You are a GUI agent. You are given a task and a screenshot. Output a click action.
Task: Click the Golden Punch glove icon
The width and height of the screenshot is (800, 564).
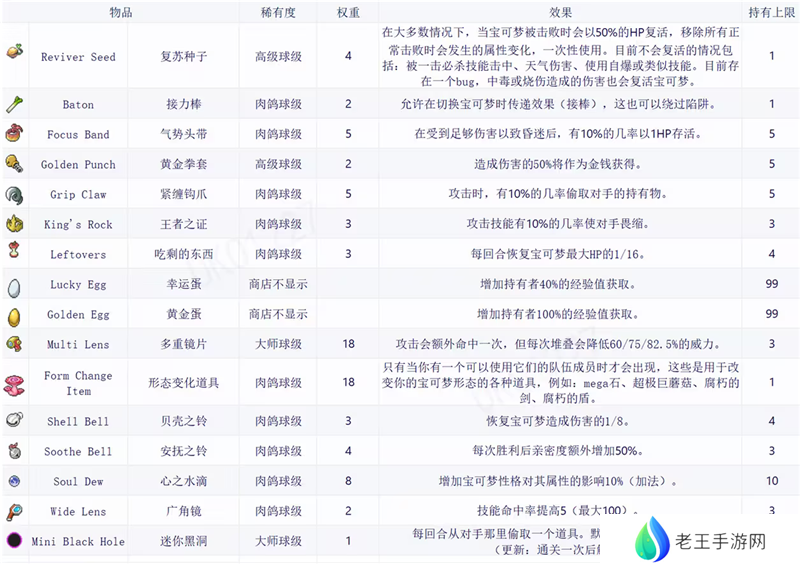14,164
